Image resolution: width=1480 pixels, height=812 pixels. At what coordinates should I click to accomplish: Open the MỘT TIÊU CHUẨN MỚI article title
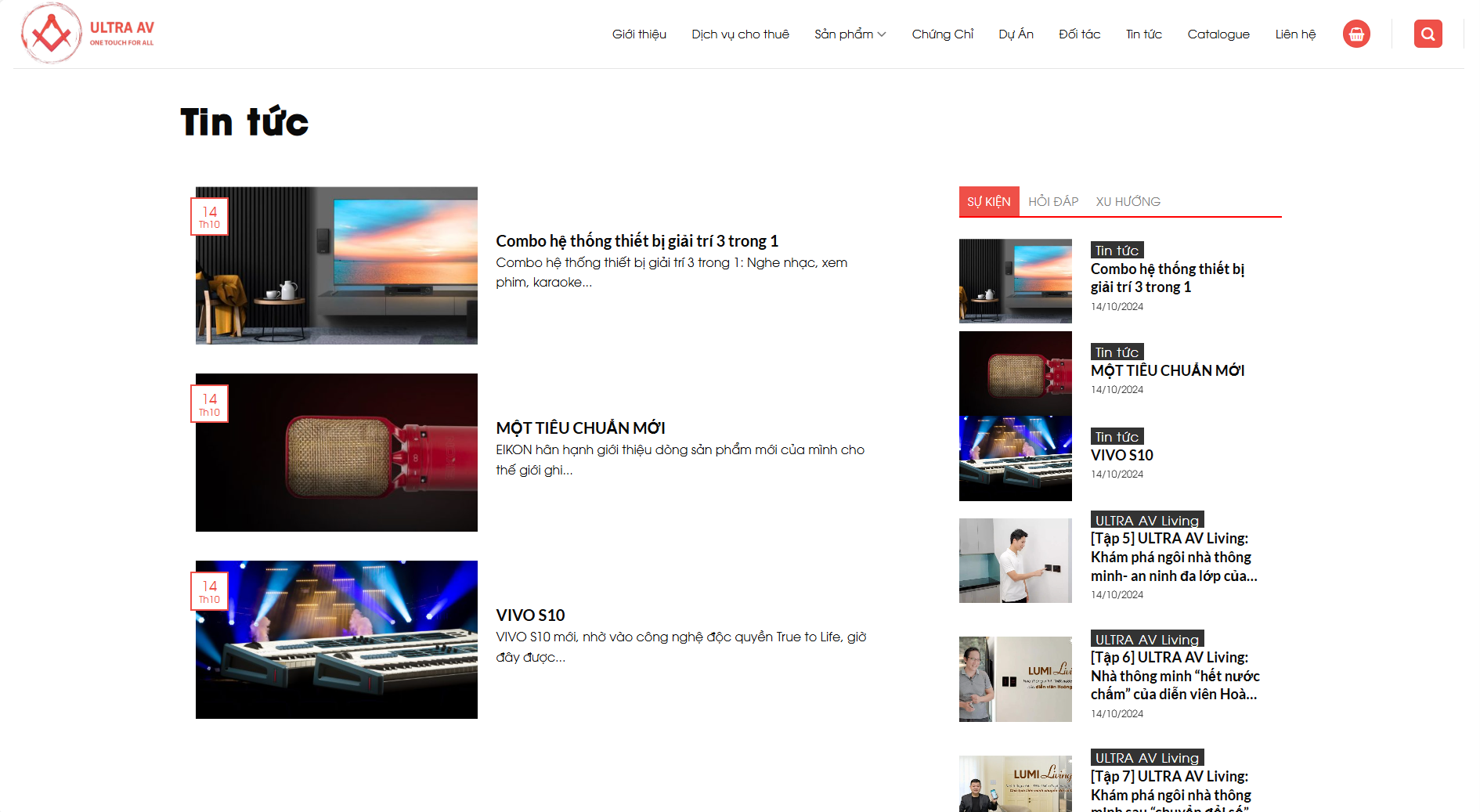(x=580, y=428)
